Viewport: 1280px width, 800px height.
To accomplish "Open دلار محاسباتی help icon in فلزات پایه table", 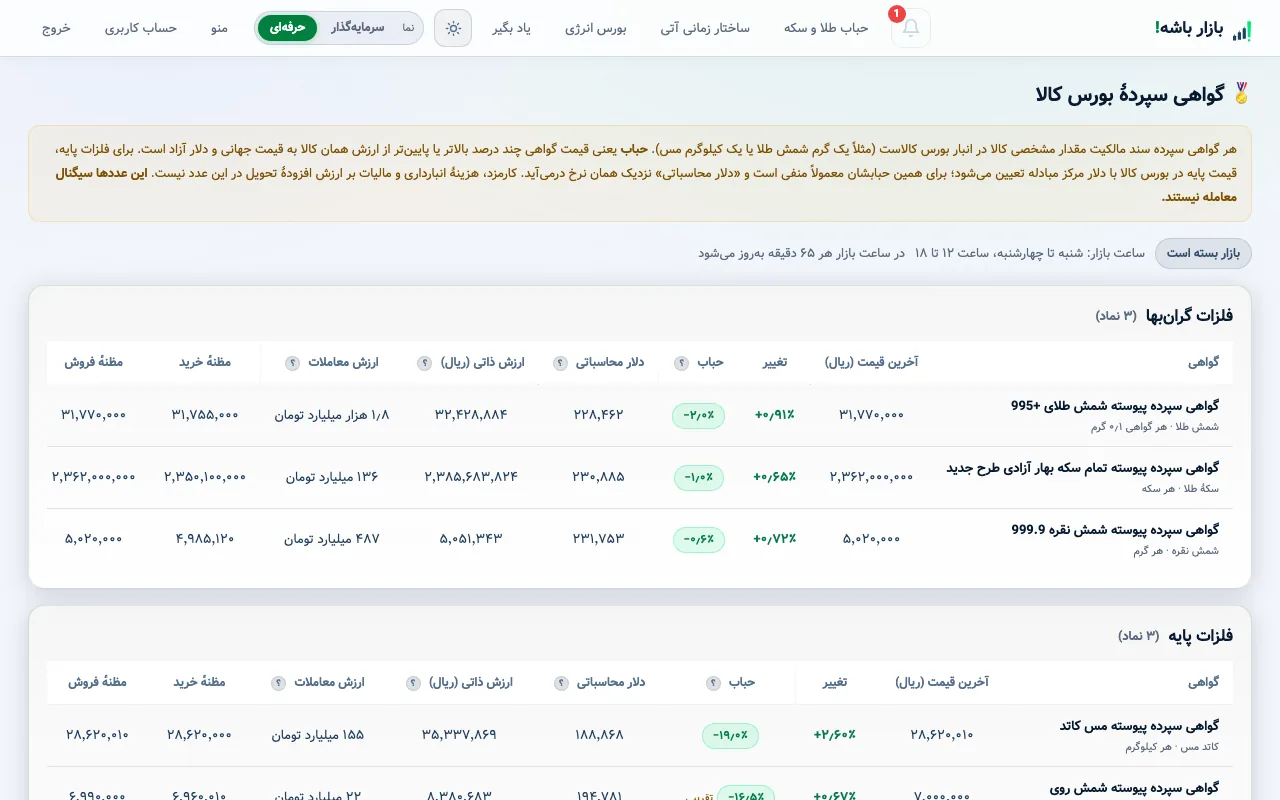I will pyautogui.click(x=561, y=683).
